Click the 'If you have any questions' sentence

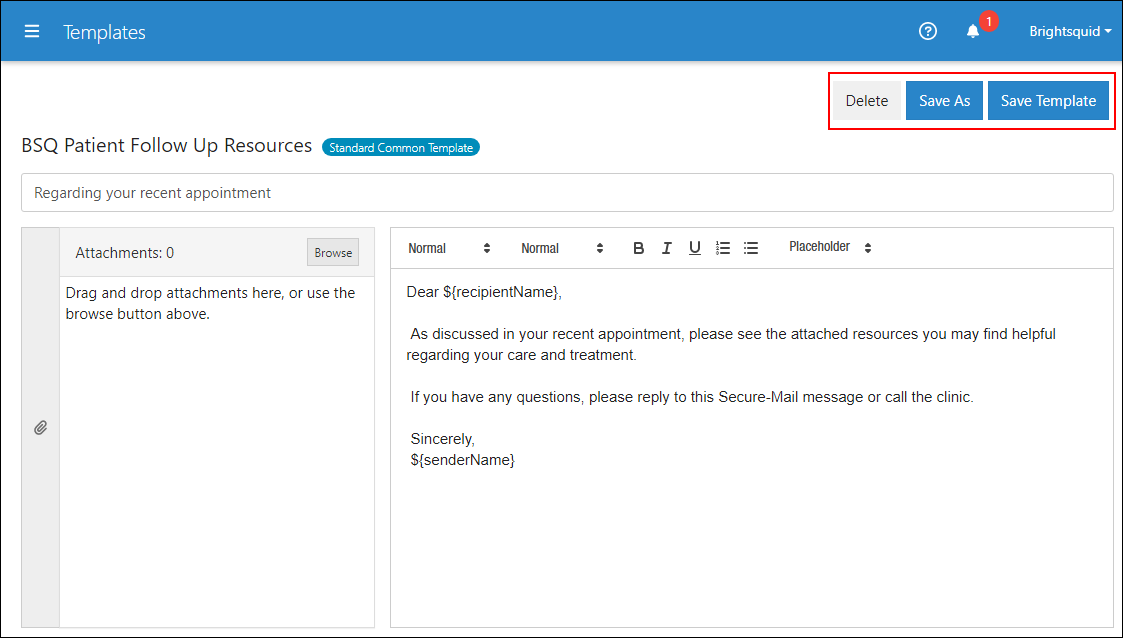692,397
